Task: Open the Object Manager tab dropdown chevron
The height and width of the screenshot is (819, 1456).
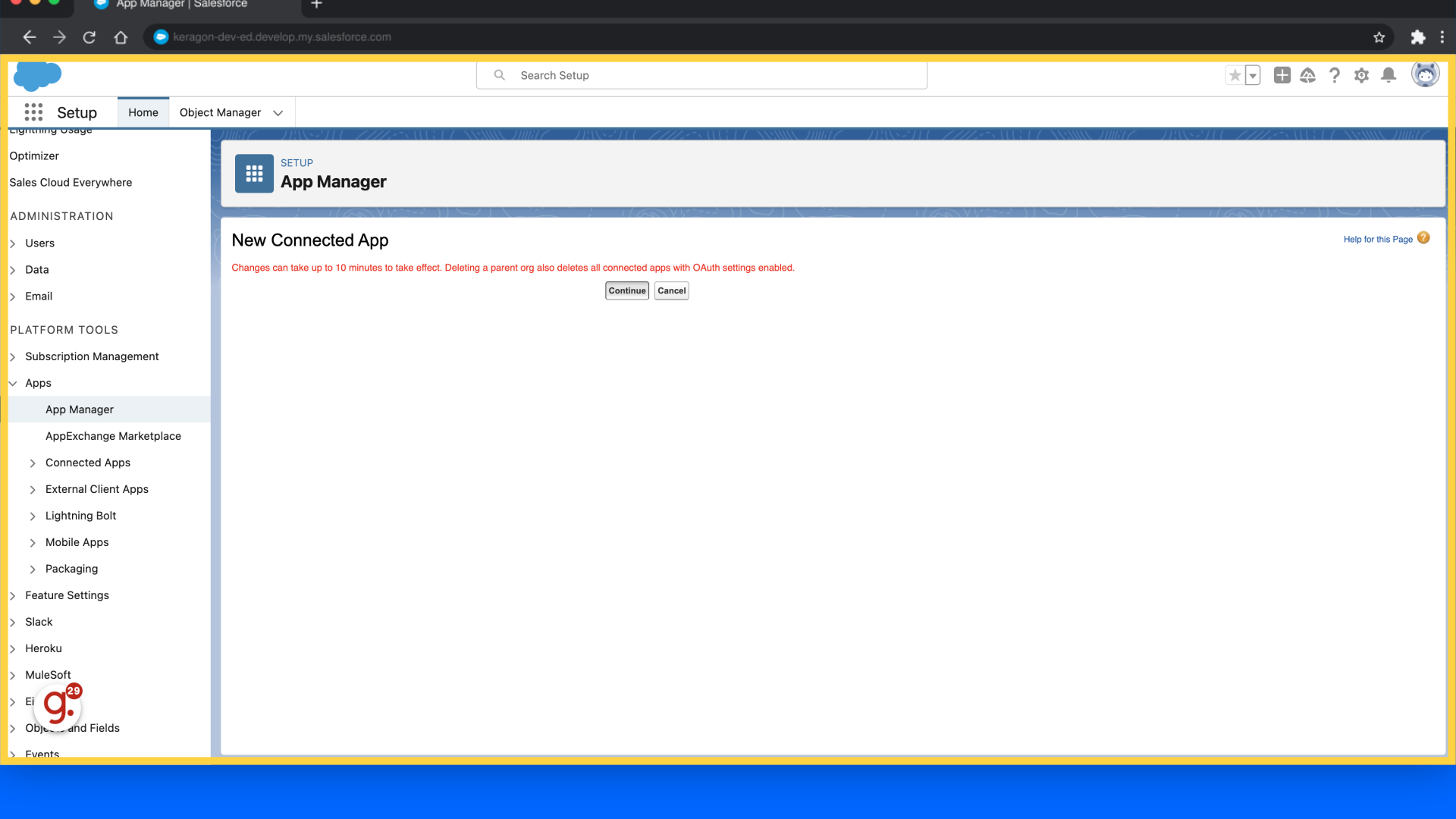Action: [278, 113]
